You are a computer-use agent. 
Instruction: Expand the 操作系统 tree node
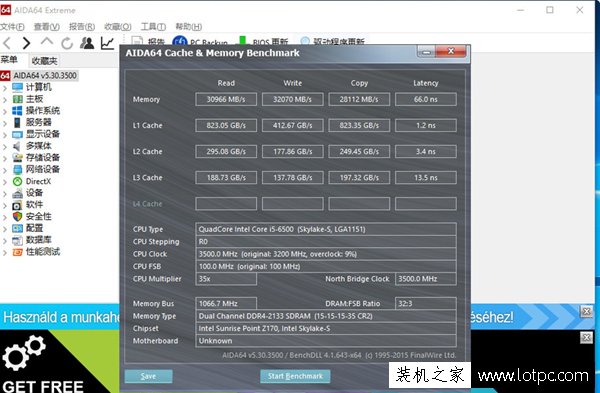pyautogui.click(x=5, y=112)
